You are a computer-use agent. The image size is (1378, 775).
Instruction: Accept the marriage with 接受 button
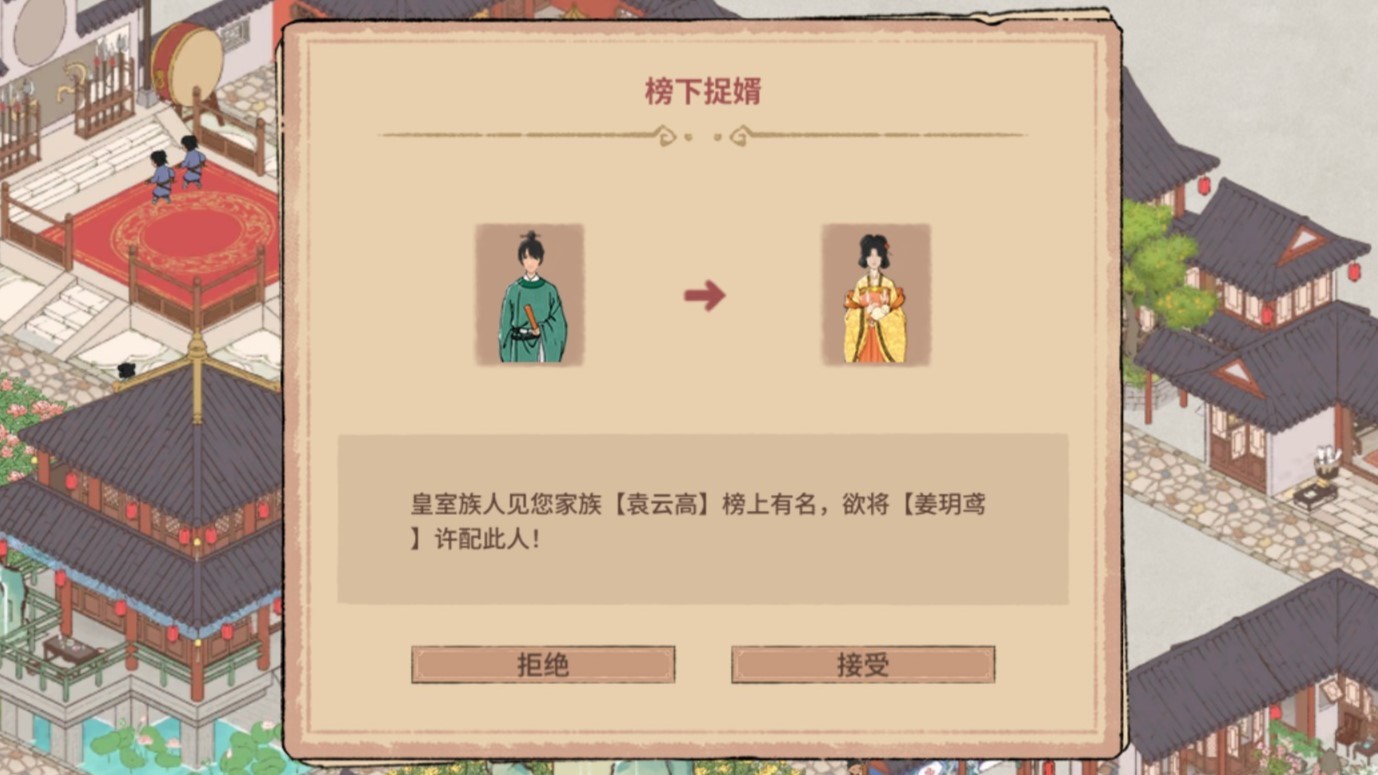pos(863,664)
